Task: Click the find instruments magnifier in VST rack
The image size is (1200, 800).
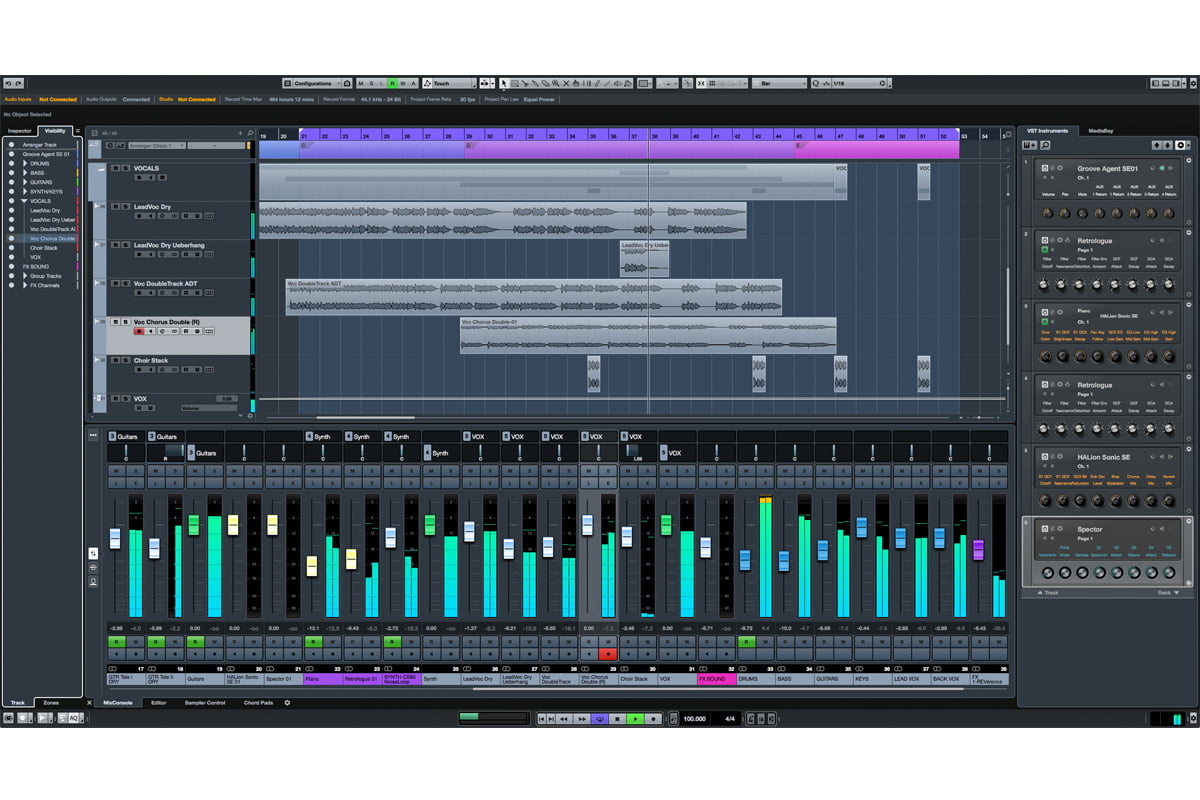Action: (x=1045, y=145)
